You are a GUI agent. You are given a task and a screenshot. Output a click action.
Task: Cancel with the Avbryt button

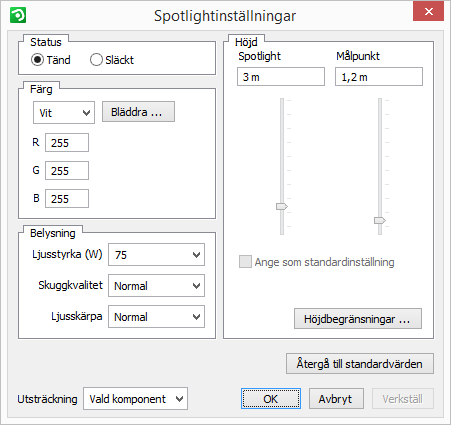(336, 399)
